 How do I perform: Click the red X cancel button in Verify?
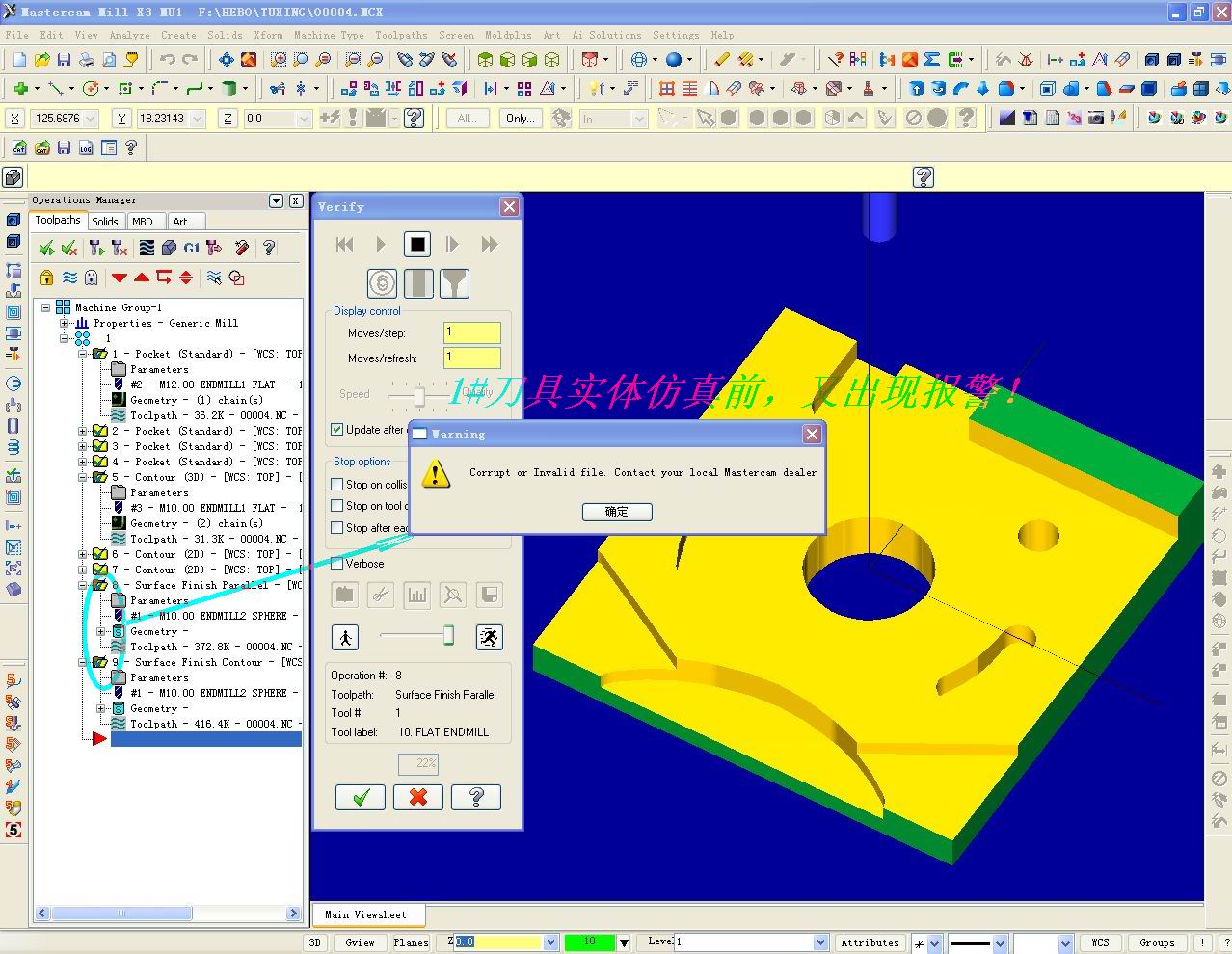[418, 797]
